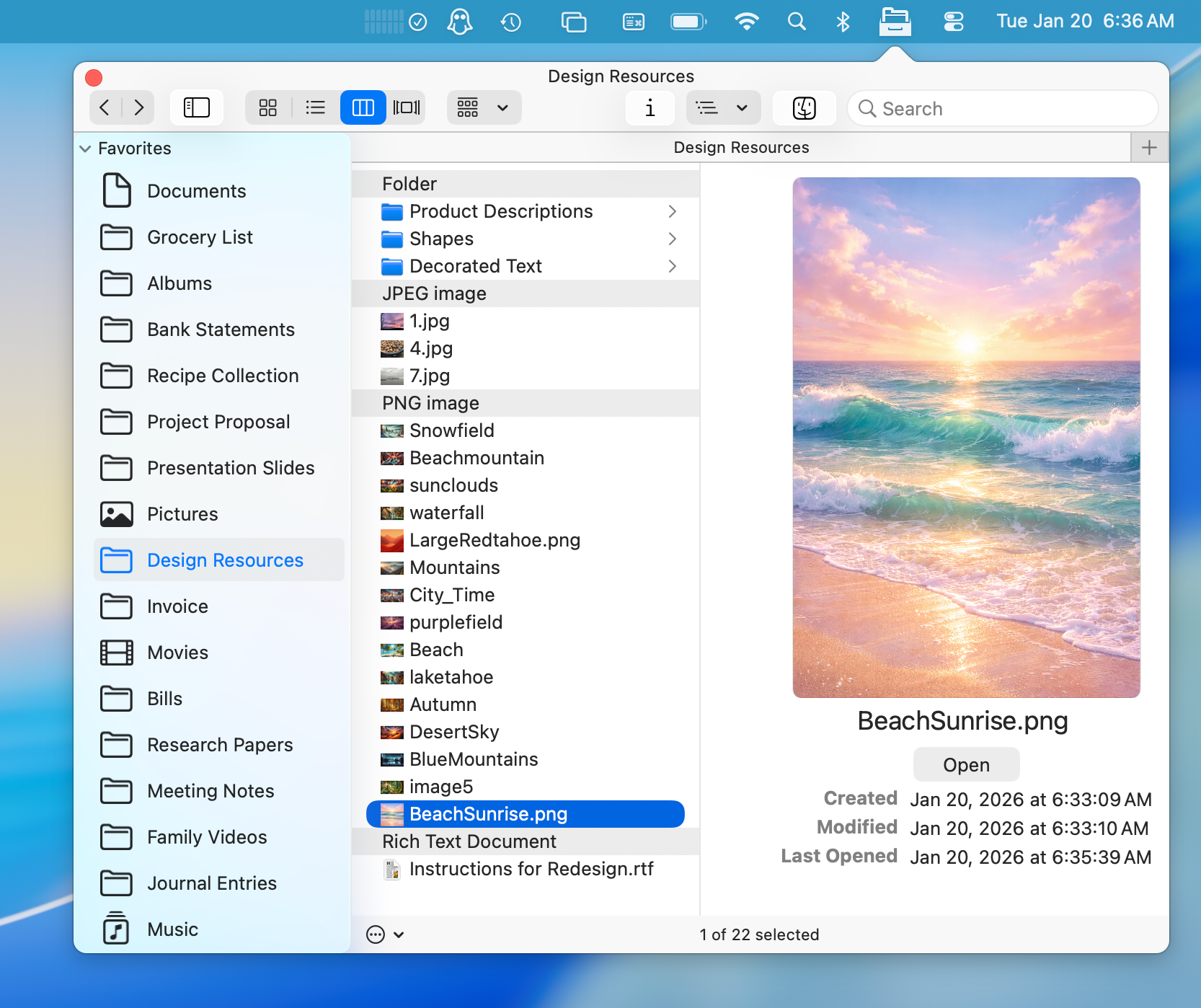Expand the Product Descriptions folder chevron

pyautogui.click(x=672, y=211)
